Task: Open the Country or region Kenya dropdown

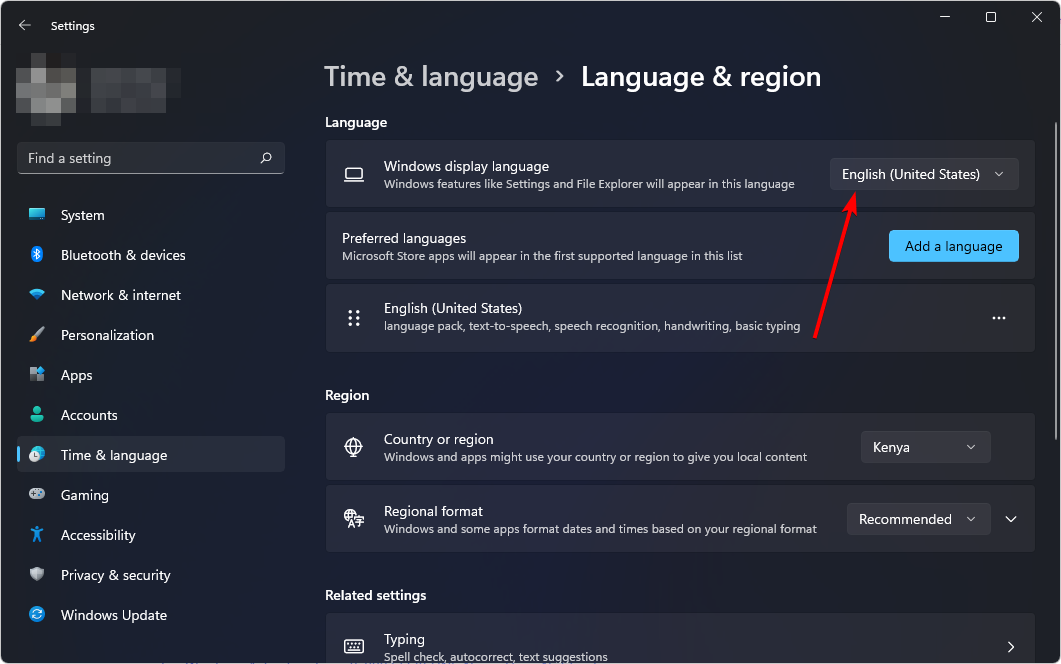Action: pos(924,446)
